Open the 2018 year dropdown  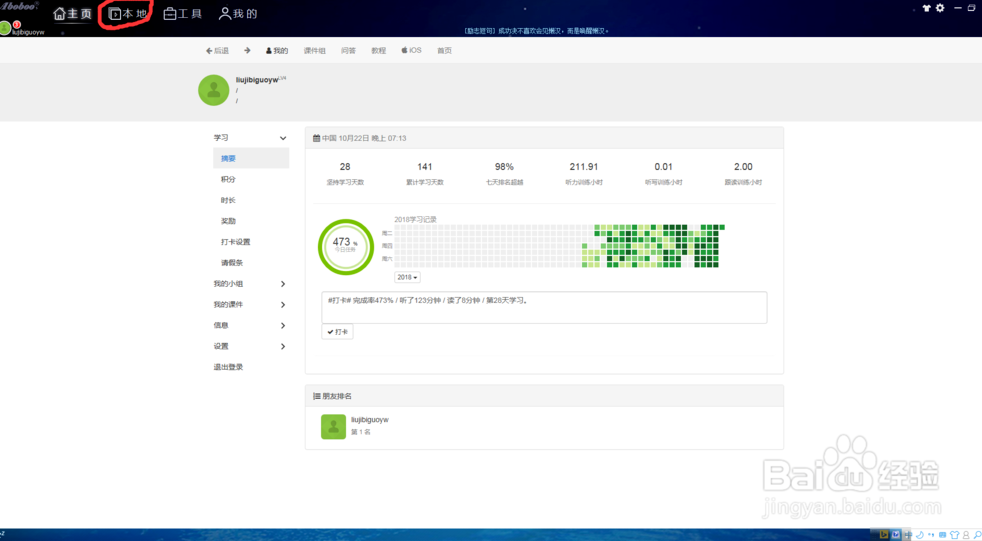(407, 277)
